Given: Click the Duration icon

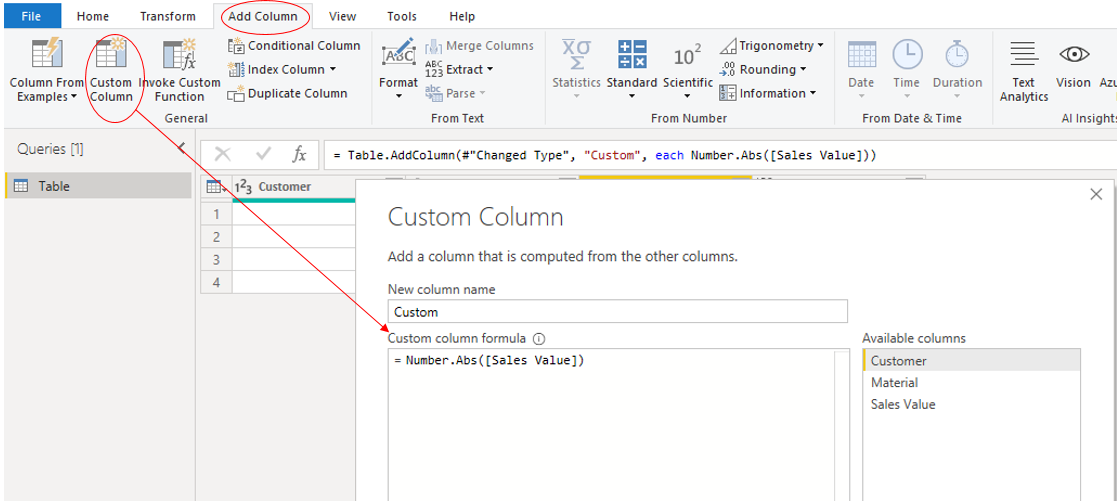Looking at the screenshot, I should 957,54.
